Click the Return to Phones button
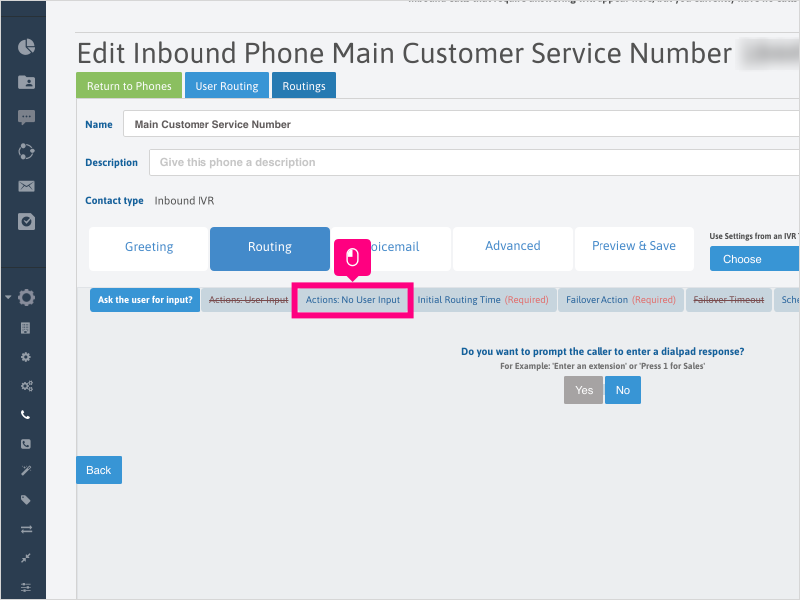The image size is (800, 600). click(x=129, y=86)
